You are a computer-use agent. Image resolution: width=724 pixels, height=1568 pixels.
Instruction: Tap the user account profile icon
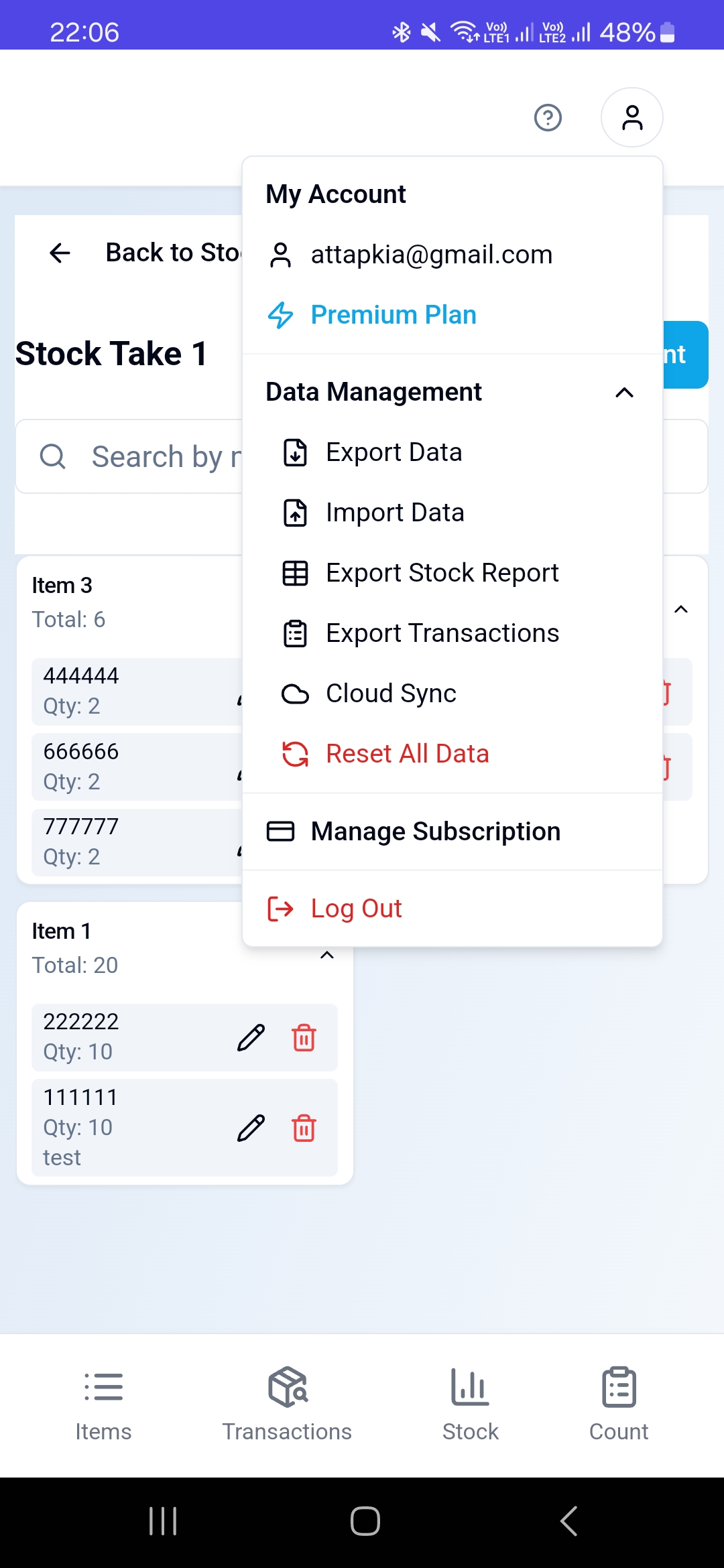(631, 118)
